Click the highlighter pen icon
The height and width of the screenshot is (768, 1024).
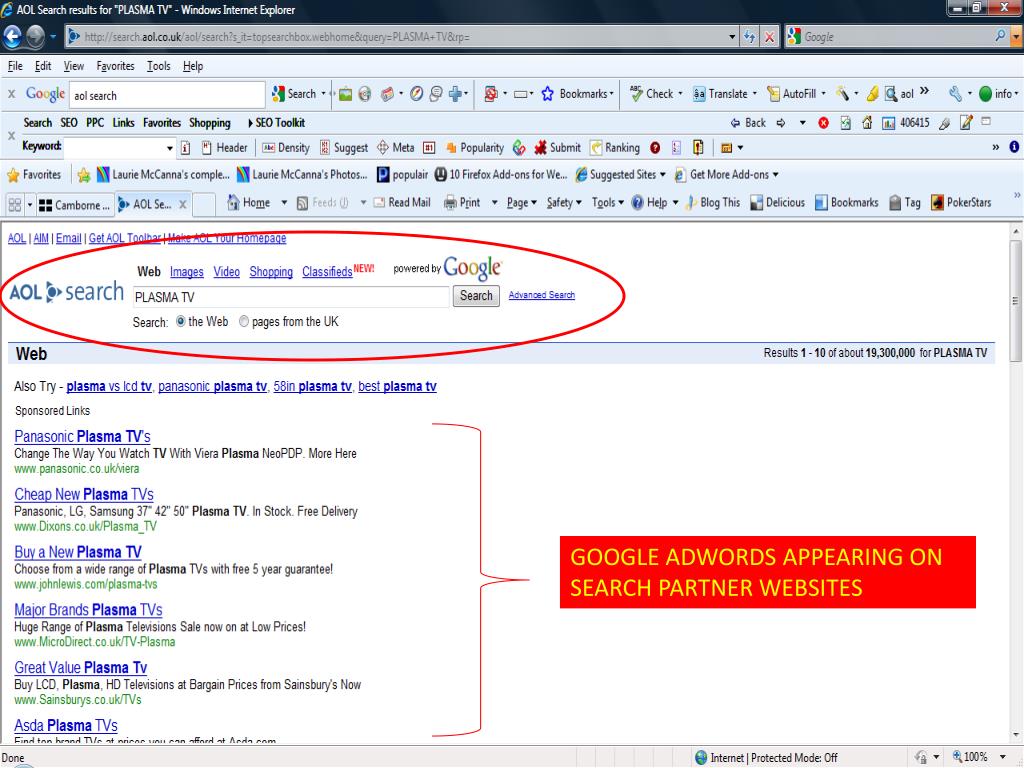pyautogui.click(x=872, y=94)
